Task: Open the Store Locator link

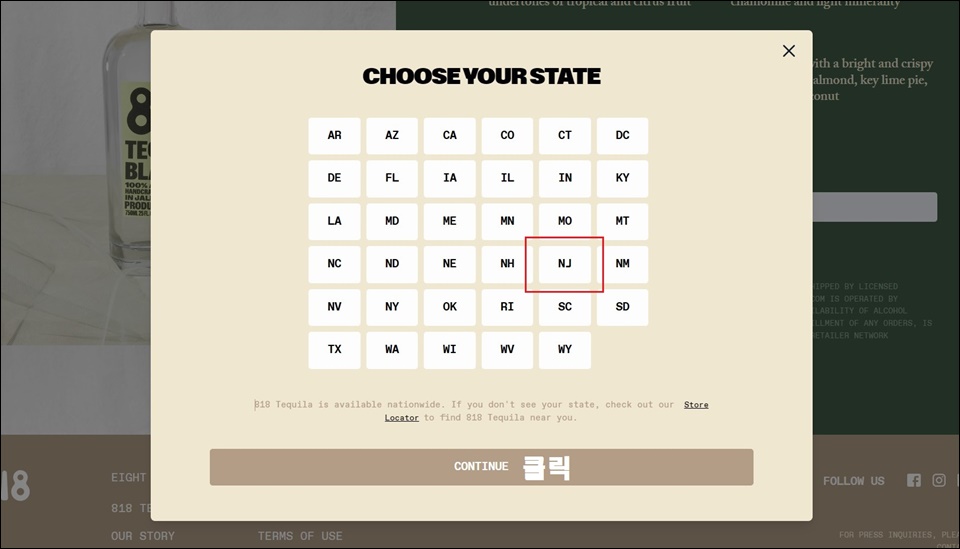Action: click(x=696, y=405)
